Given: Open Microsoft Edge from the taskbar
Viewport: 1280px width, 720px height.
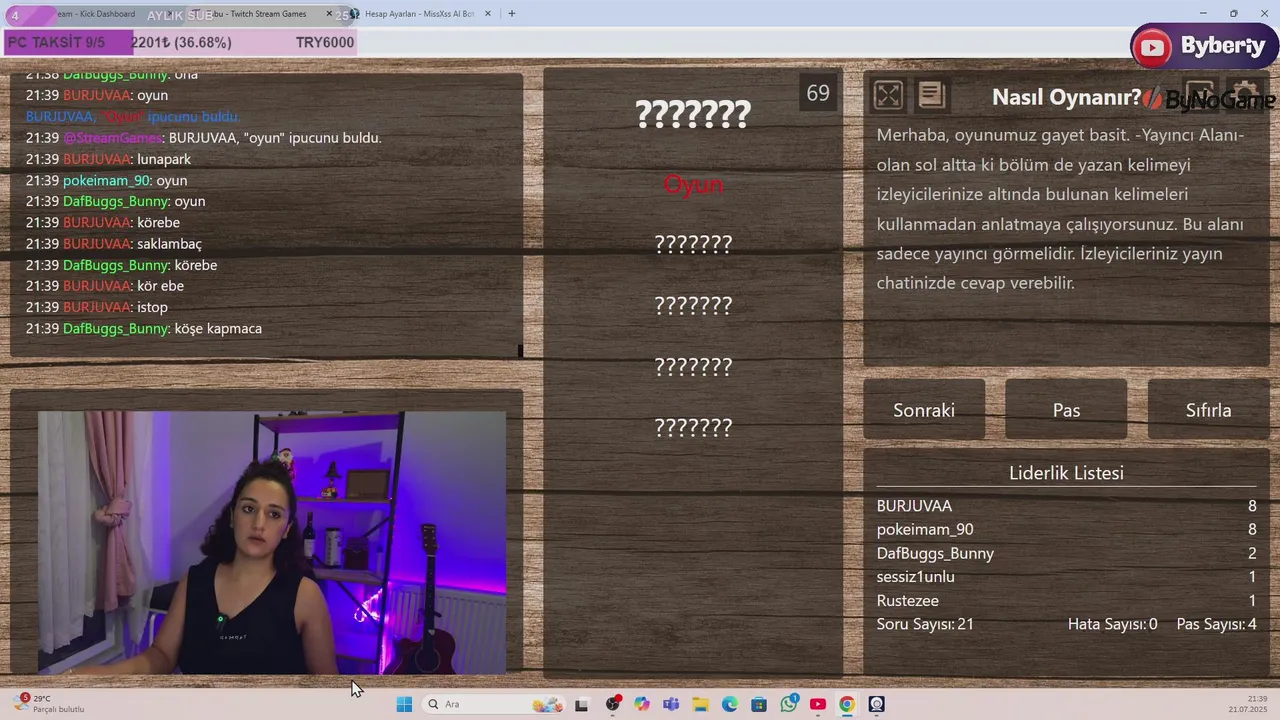Looking at the screenshot, I should pyautogui.click(x=730, y=704).
